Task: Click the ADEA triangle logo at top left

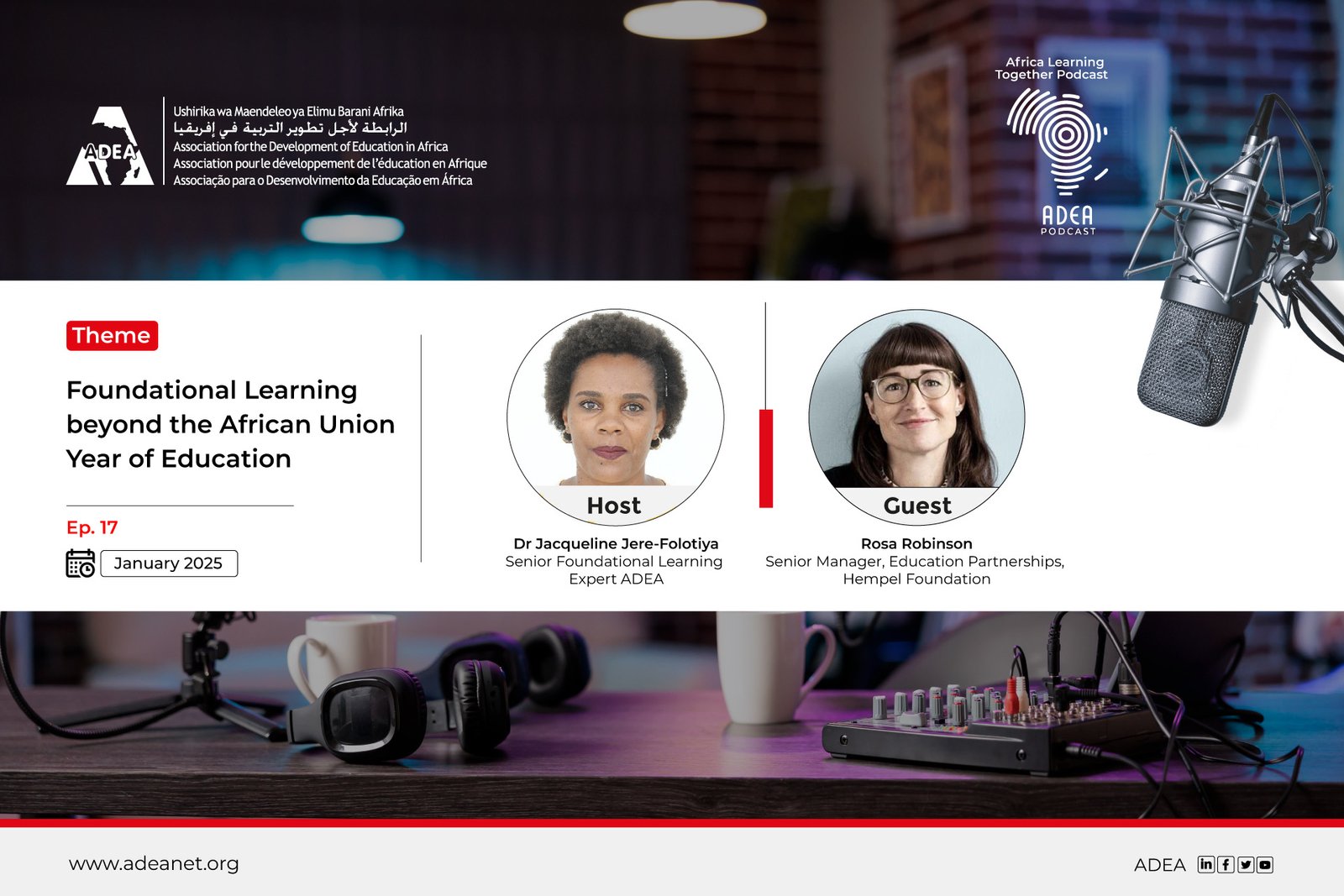Action: pos(110,147)
